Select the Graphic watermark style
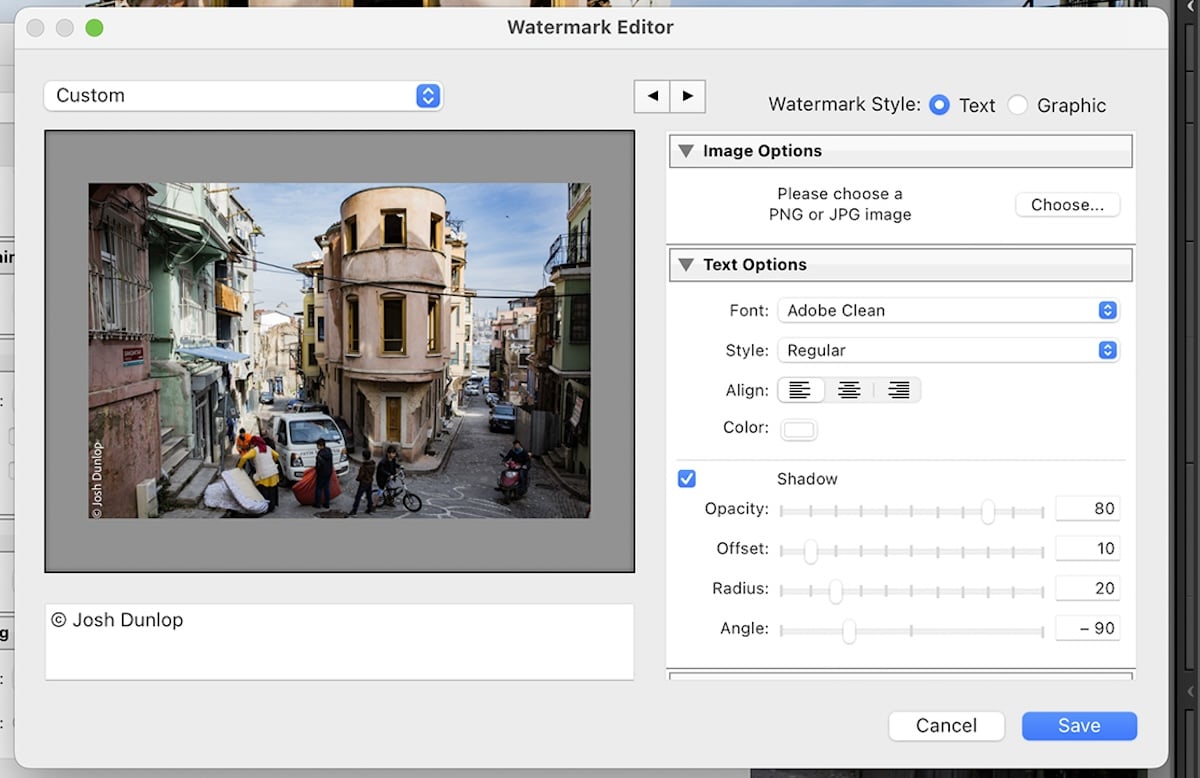1200x778 pixels. click(x=1018, y=104)
